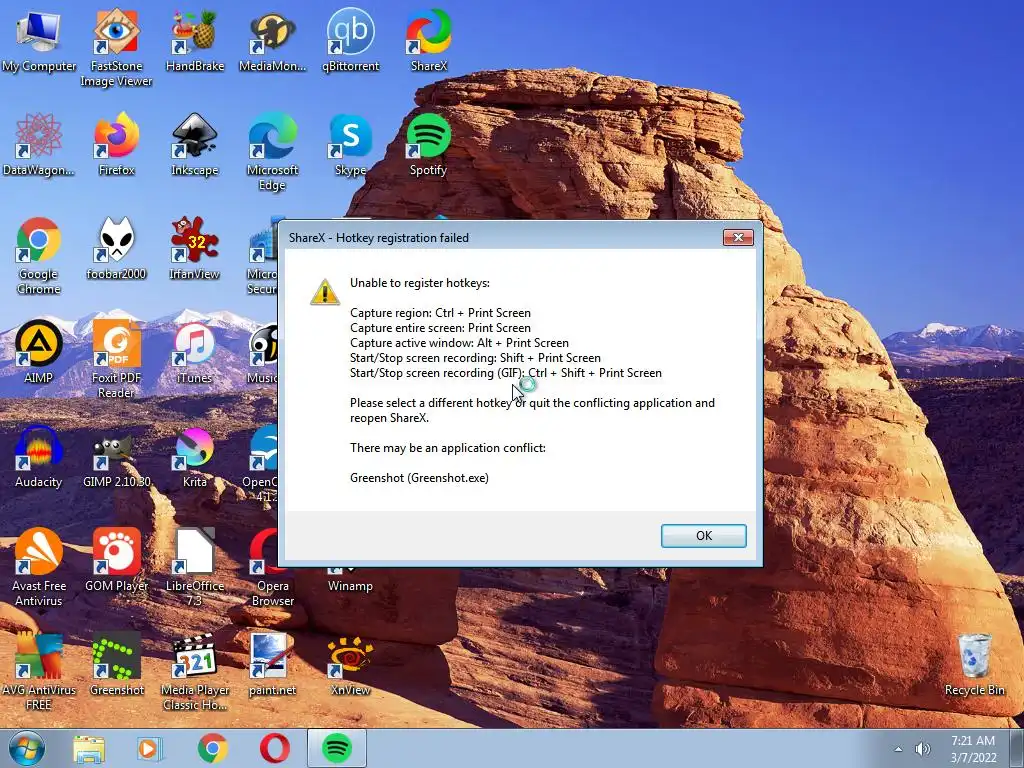Open Windows Explorer from the taskbar

[89, 749]
